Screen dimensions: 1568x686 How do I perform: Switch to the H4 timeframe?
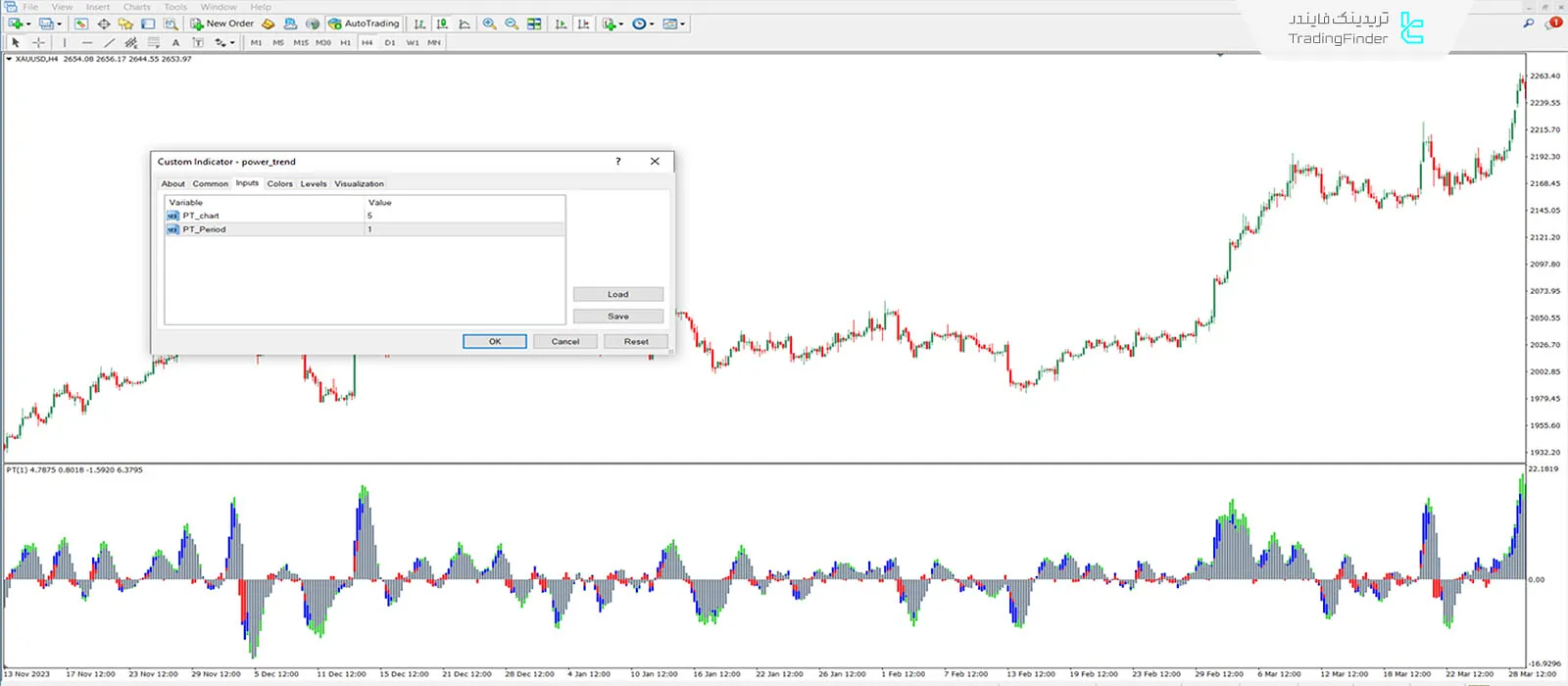pyautogui.click(x=367, y=43)
